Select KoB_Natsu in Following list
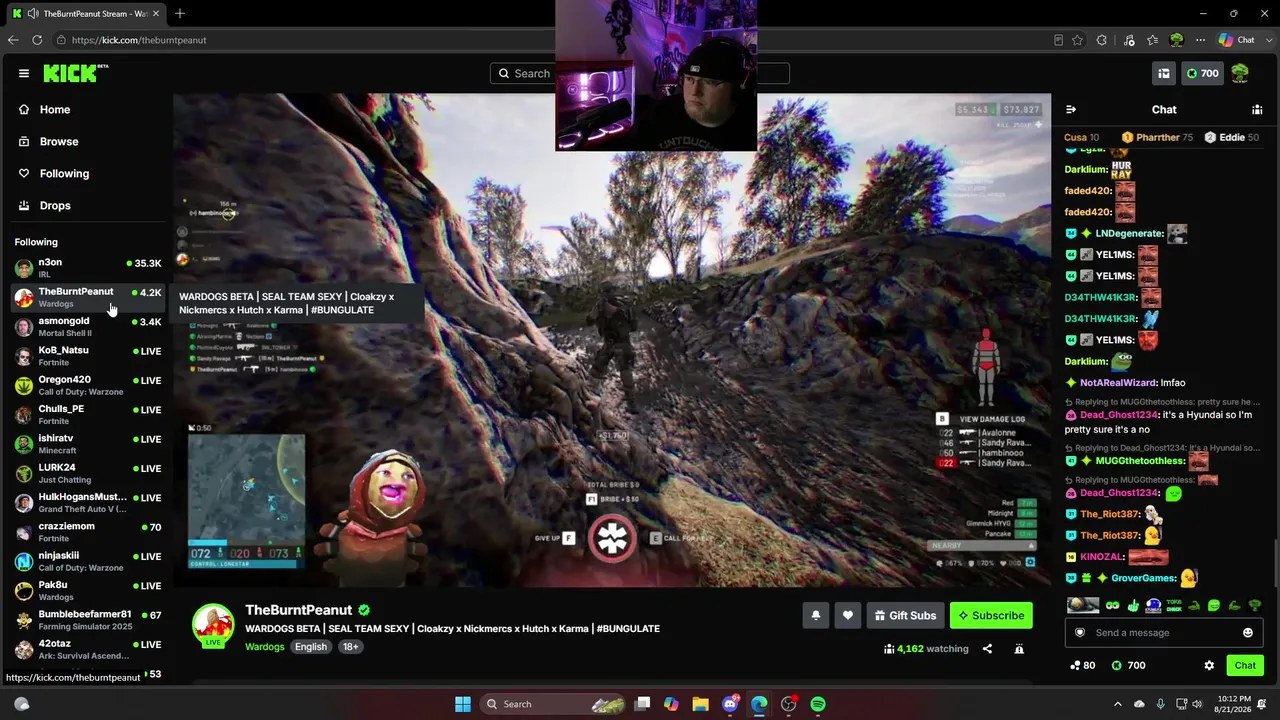 88,356
